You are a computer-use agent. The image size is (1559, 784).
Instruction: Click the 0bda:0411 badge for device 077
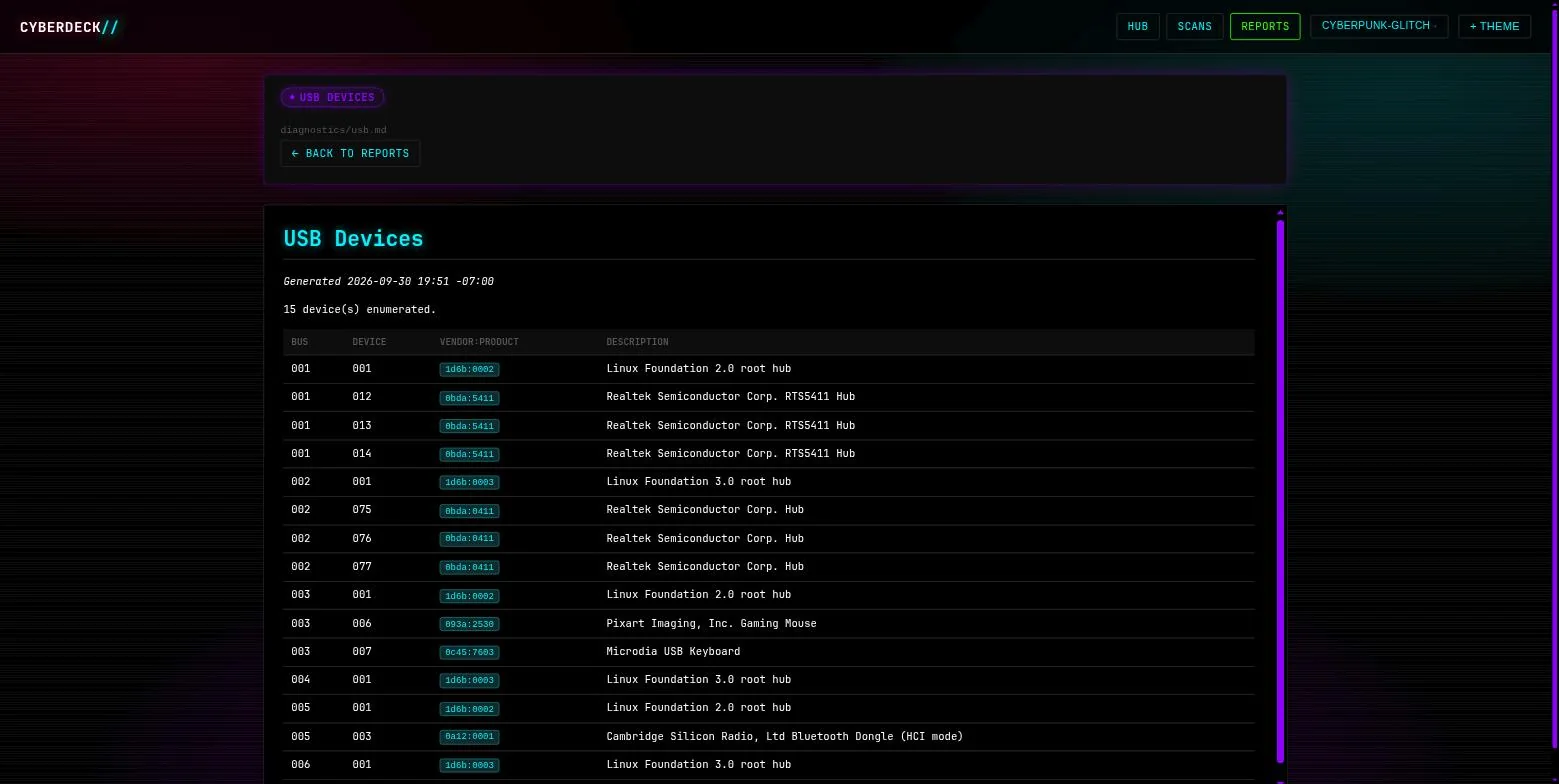469,567
